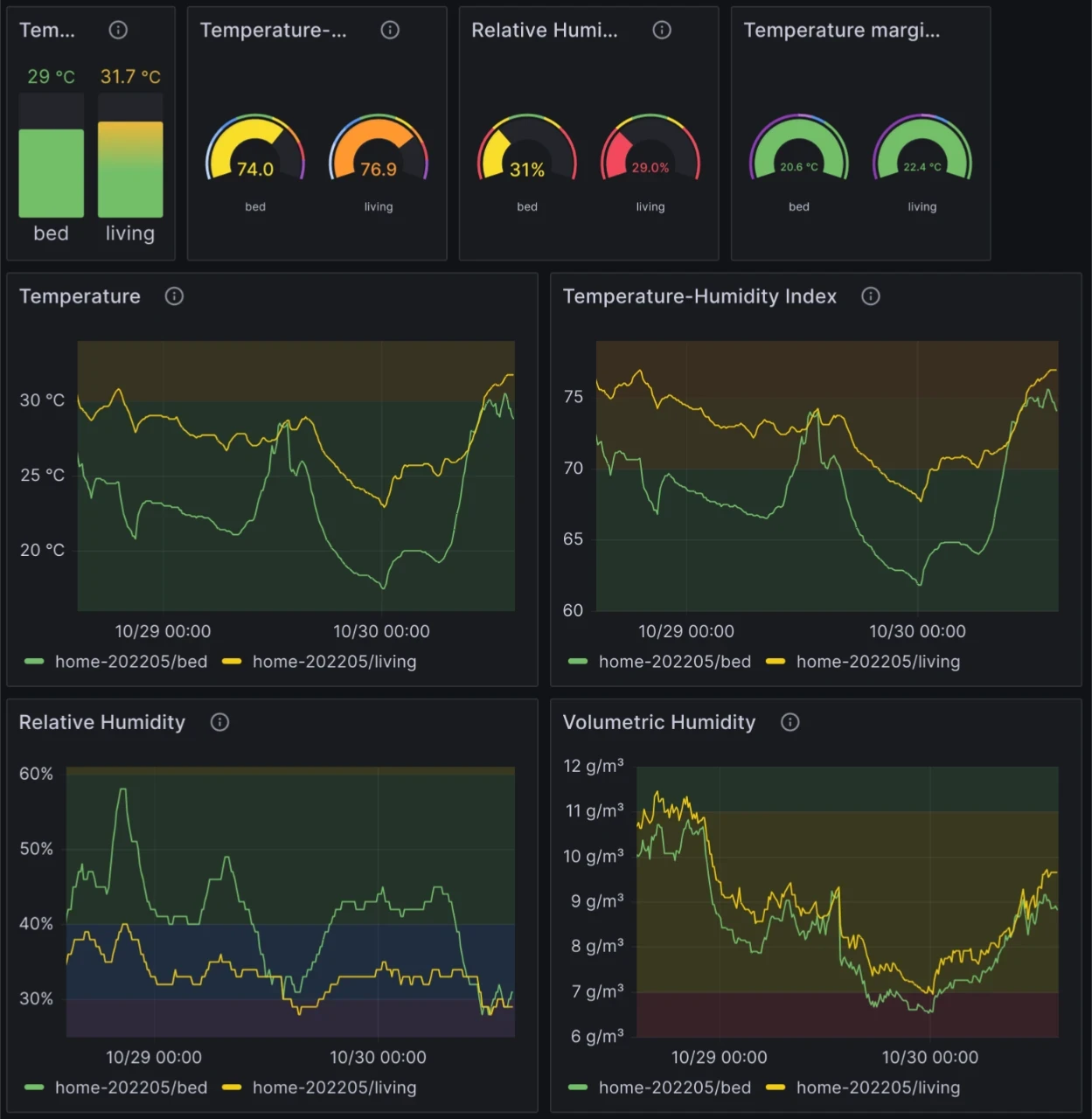Image resolution: width=1092 pixels, height=1119 pixels.
Task: Toggle home-202205/bed in the Volumetric Humidity legend
Action: [x=675, y=1088]
